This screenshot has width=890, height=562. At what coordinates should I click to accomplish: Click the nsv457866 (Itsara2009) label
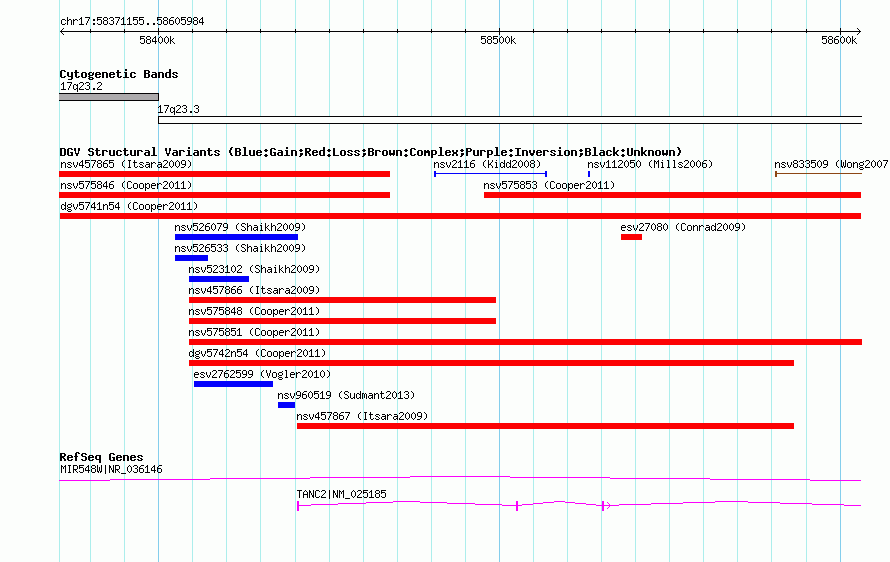click(x=254, y=290)
